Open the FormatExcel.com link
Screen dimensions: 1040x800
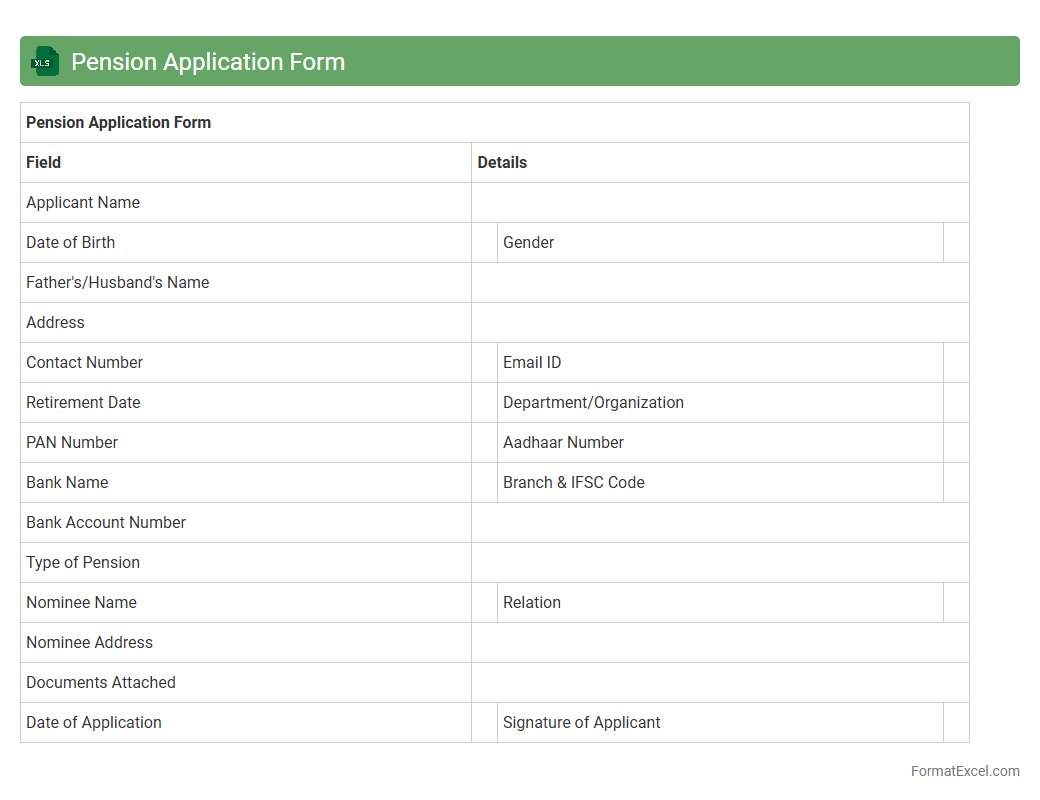tap(964, 771)
